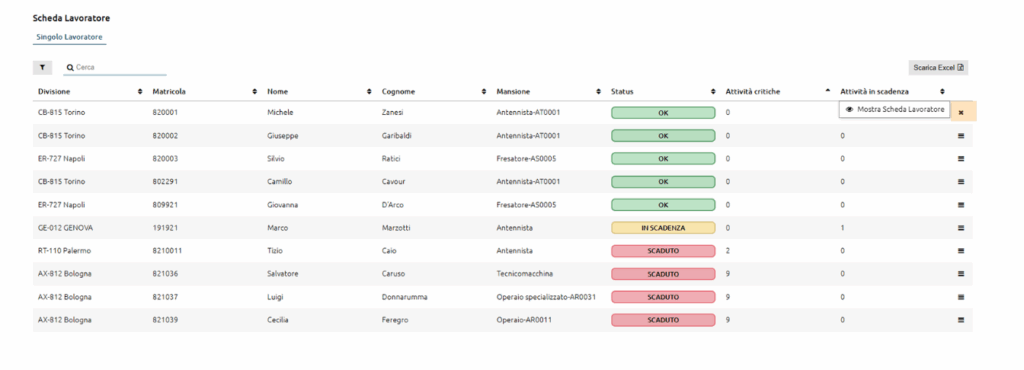
Task: Download table with Scarica Excel button
Action: click(x=938, y=67)
